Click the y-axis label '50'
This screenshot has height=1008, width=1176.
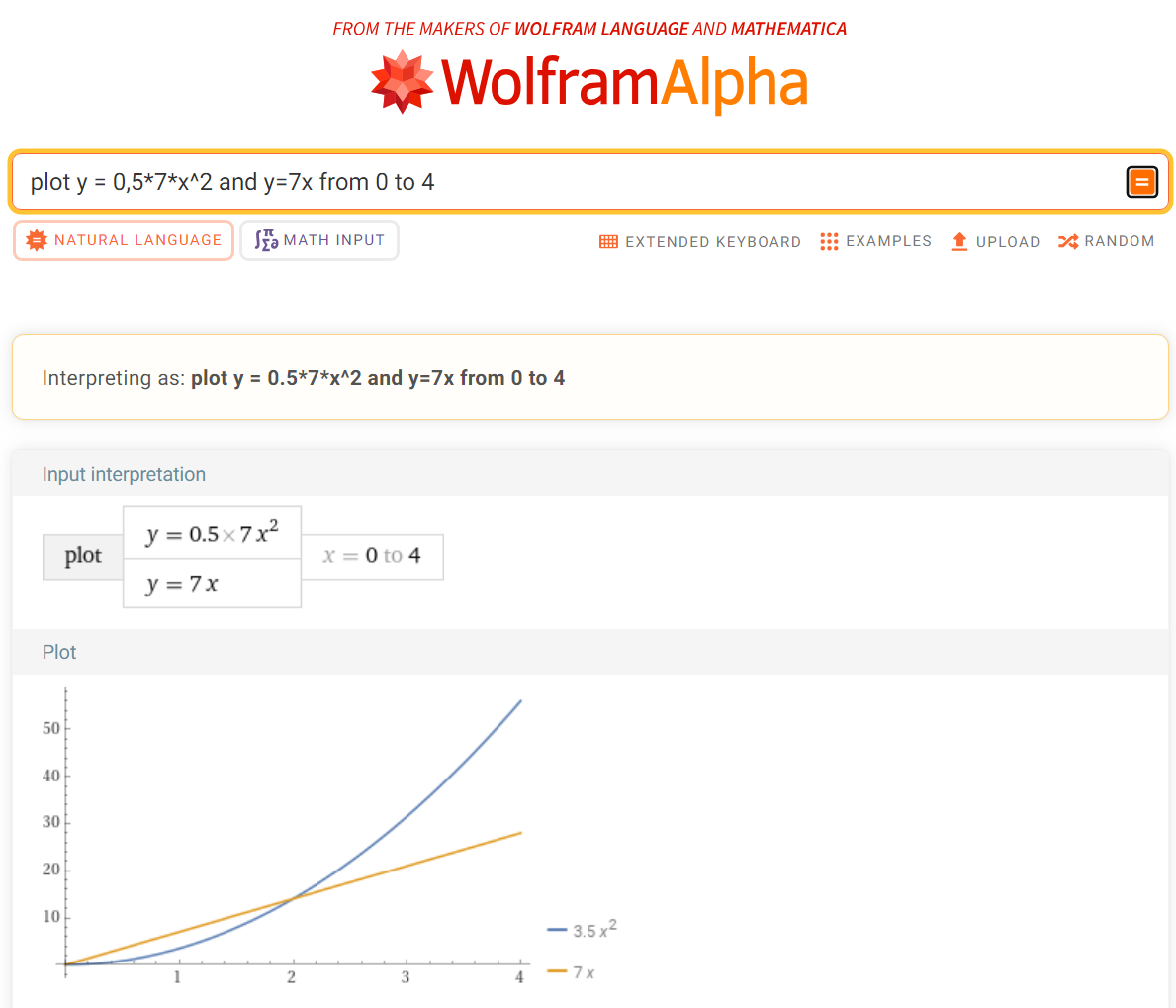coord(51,728)
